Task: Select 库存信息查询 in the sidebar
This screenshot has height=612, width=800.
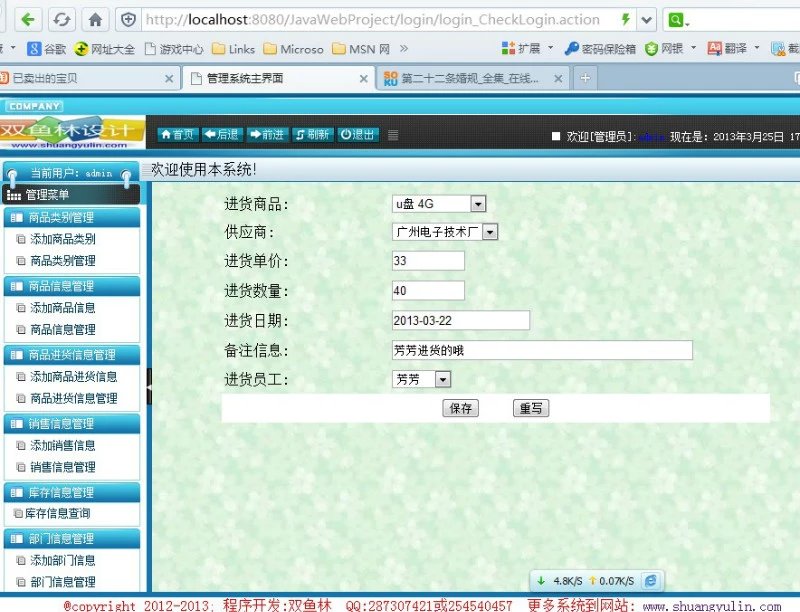Action: coord(57,513)
